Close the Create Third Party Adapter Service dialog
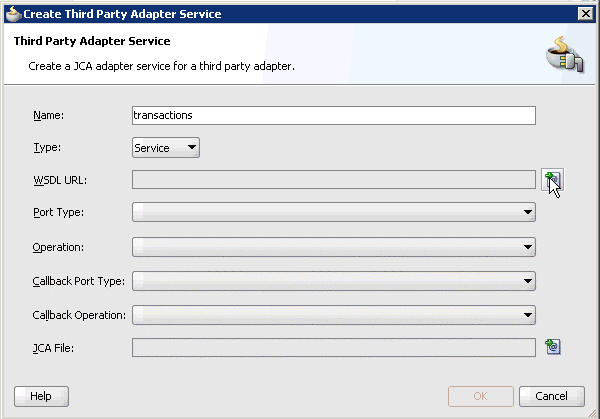600x419 pixels. (x=585, y=14)
